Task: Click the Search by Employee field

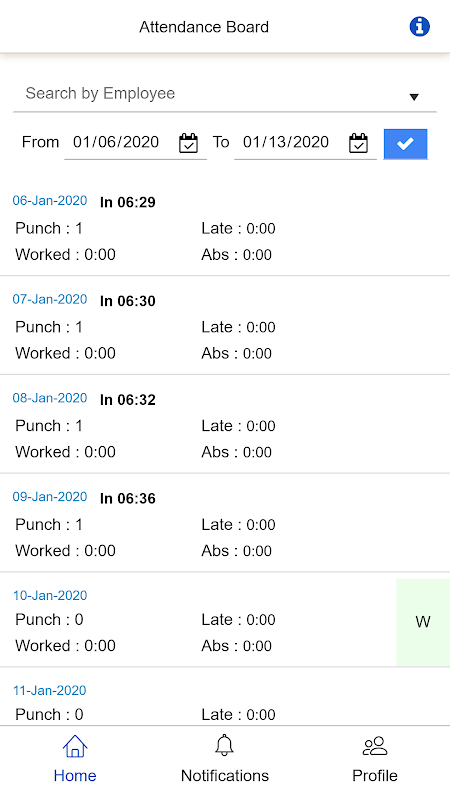Action: click(x=225, y=94)
